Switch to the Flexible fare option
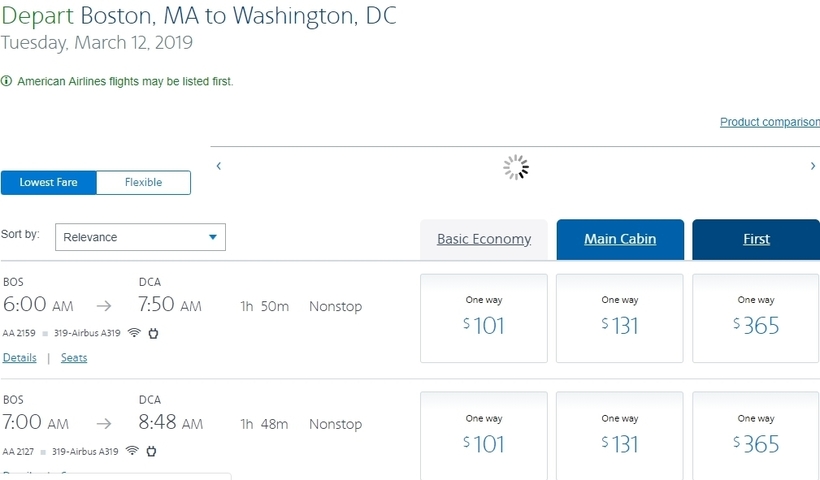The width and height of the screenshot is (820, 480). 144,182
